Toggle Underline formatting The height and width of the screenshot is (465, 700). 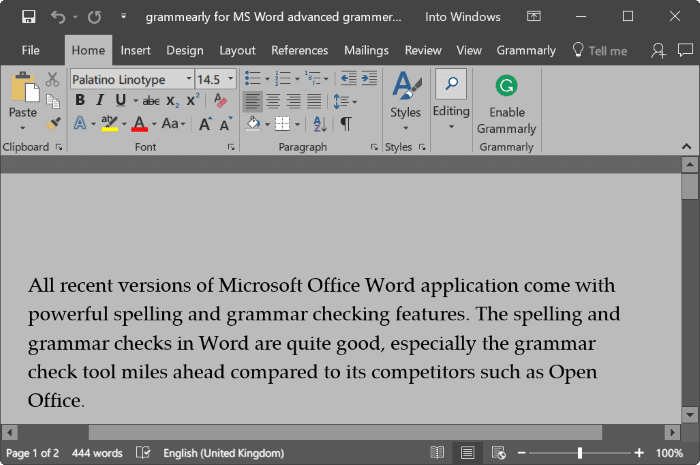coord(121,100)
